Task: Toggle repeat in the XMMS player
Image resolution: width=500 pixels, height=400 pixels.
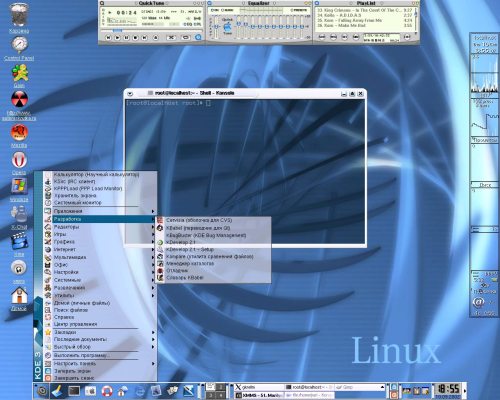Action: pyautogui.click(x=185, y=38)
